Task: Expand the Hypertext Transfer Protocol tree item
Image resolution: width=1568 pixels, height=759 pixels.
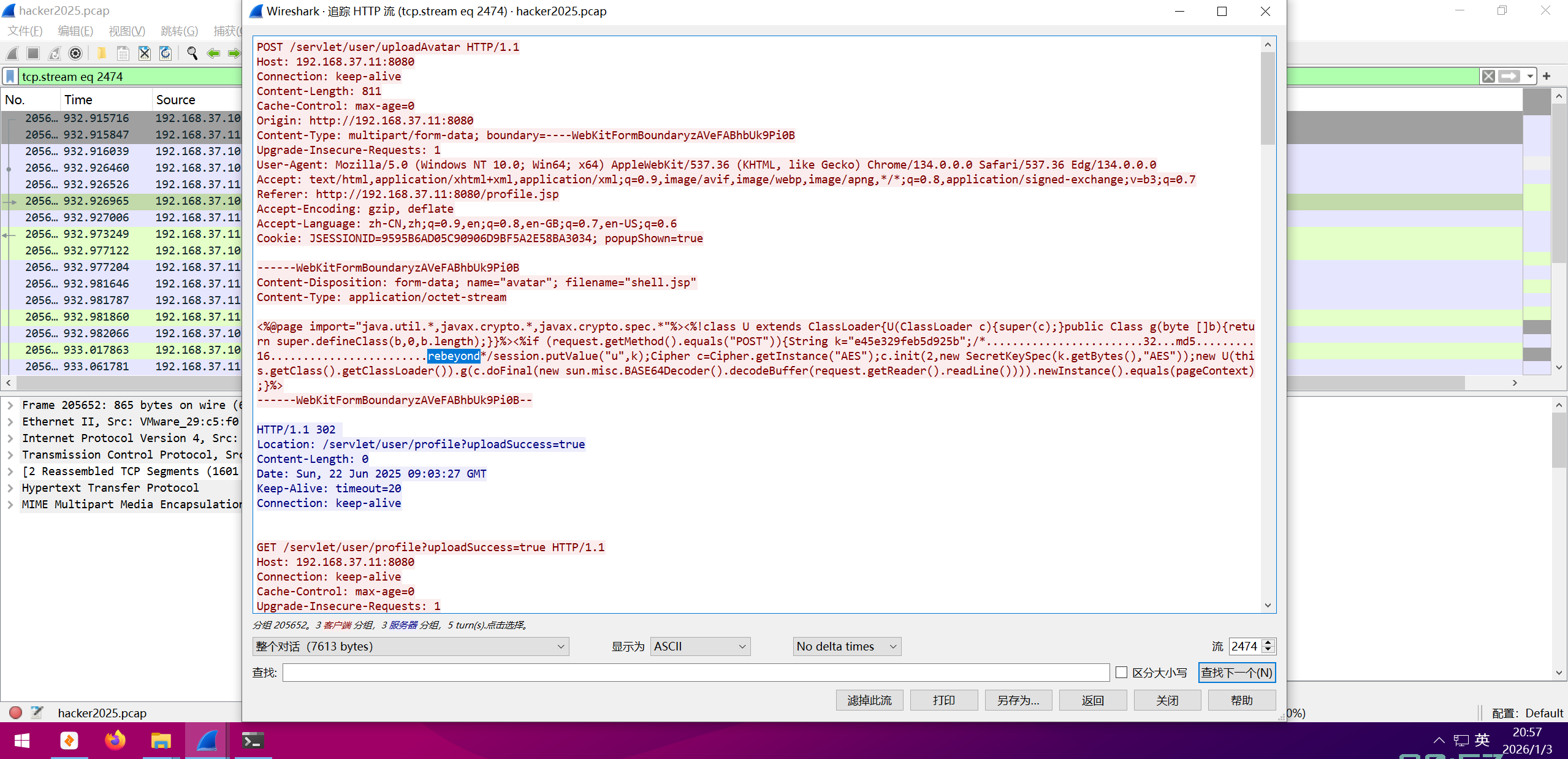Action: click(x=10, y=488)
